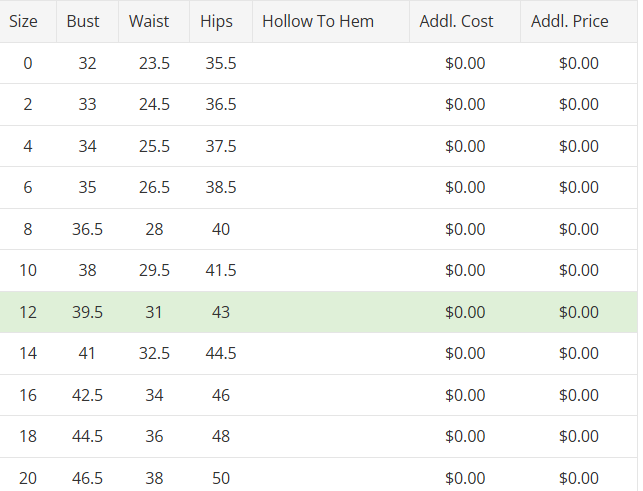Click hips value 40 in size 8 row
Screen dimensions: 643x491
tap(221, 229)
